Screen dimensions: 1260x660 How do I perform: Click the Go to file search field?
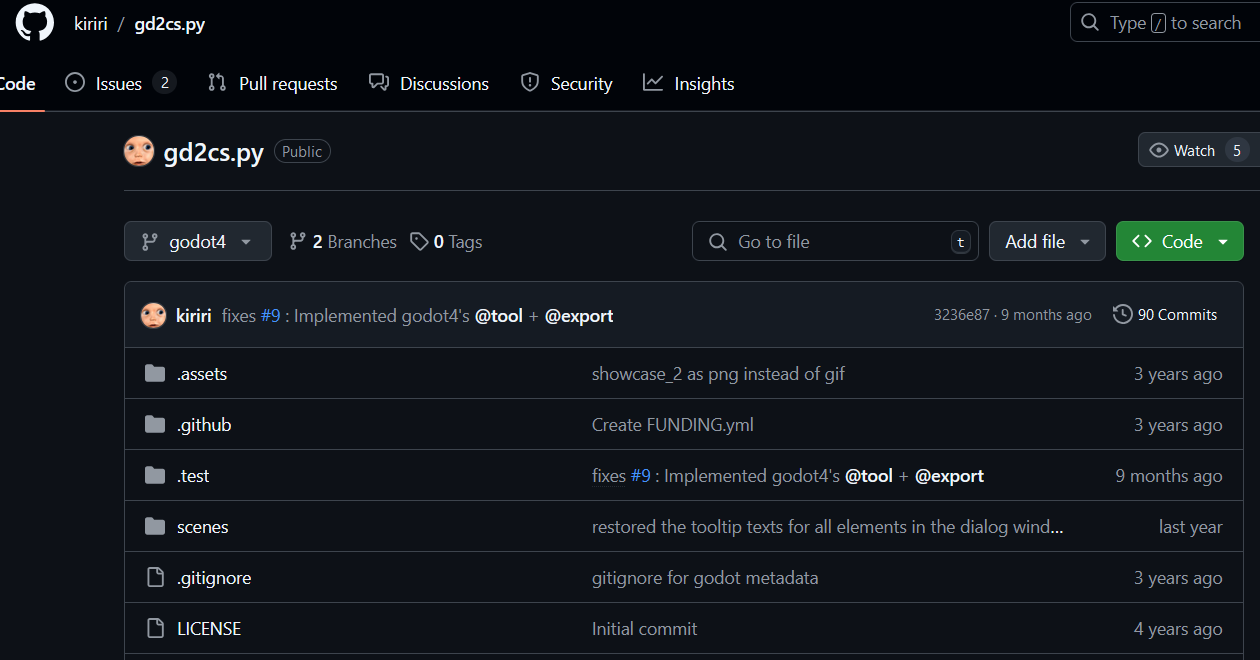[x=835, y=242]
